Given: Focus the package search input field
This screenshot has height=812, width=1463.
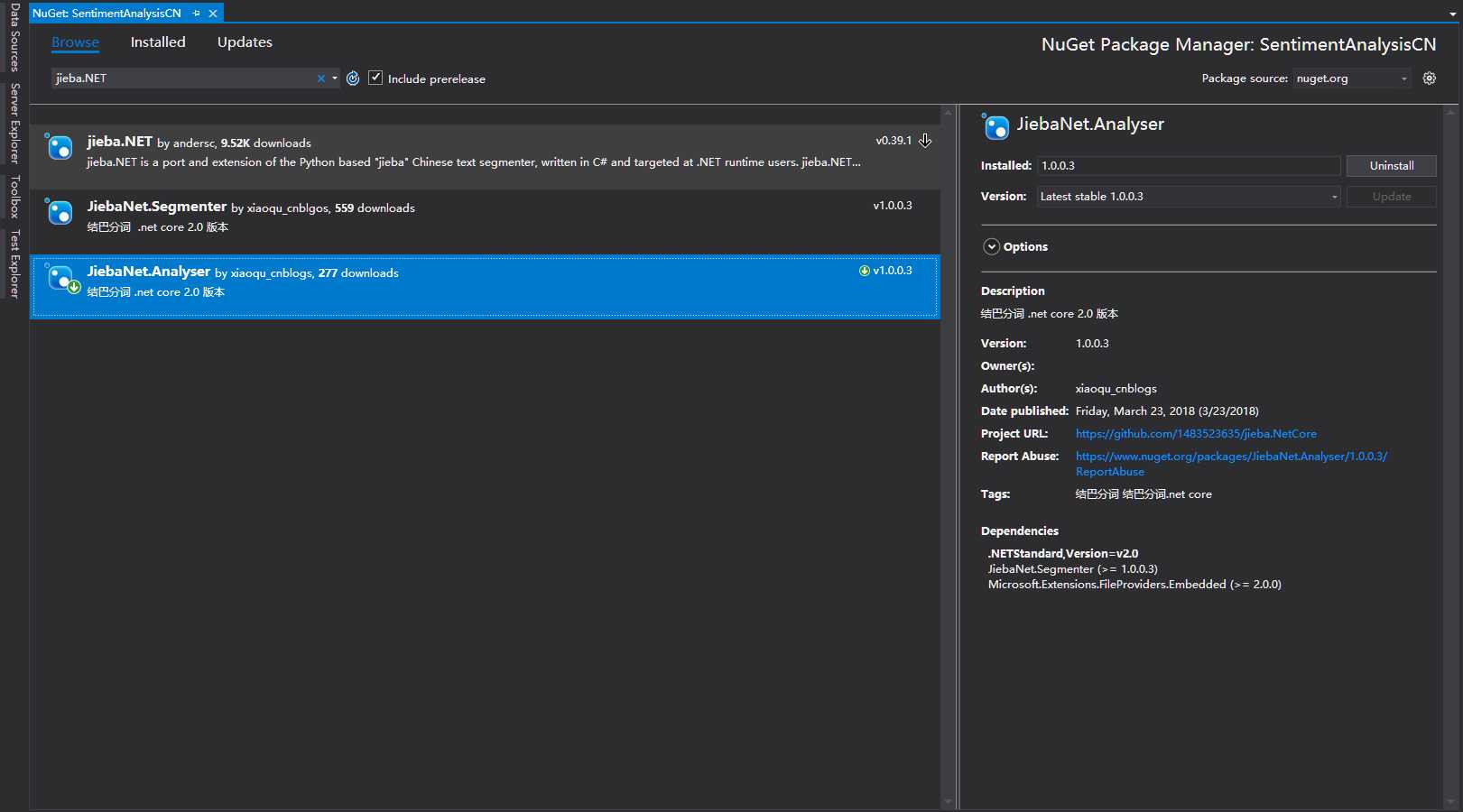Looking at the screenshot, I should coord(183,78).
